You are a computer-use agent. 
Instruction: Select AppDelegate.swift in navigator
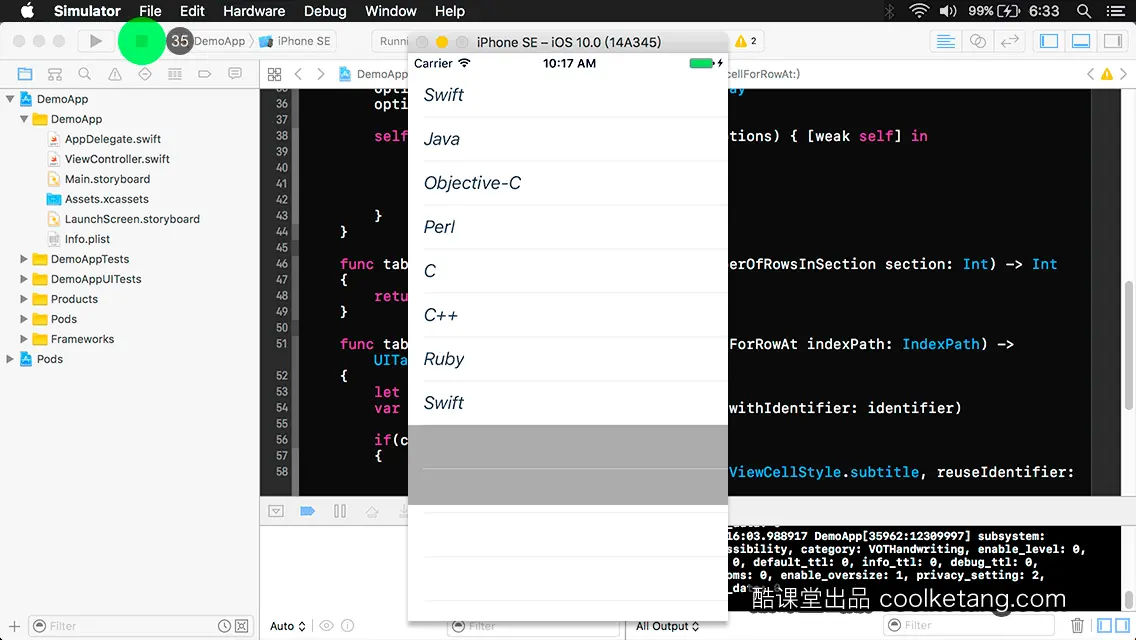click(112, 139)
